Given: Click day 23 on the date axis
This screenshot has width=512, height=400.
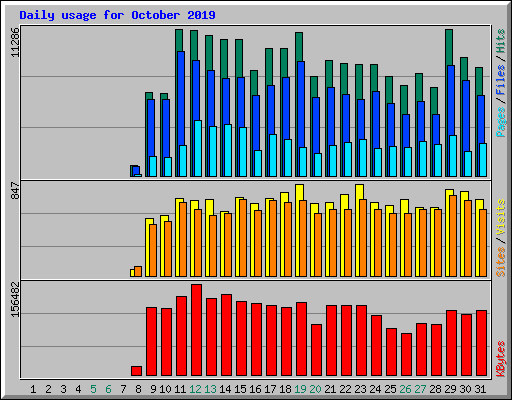Looking at the screenshot, I should 360,389.
